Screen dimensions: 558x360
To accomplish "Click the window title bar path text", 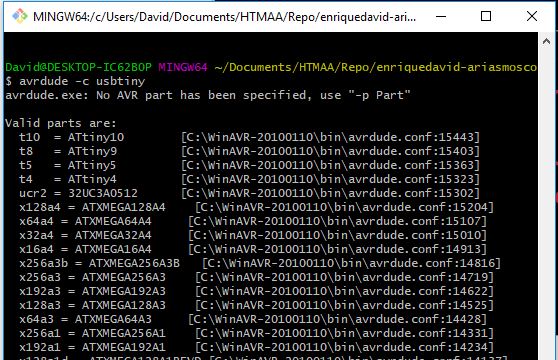I will click(x=225, y=17).
